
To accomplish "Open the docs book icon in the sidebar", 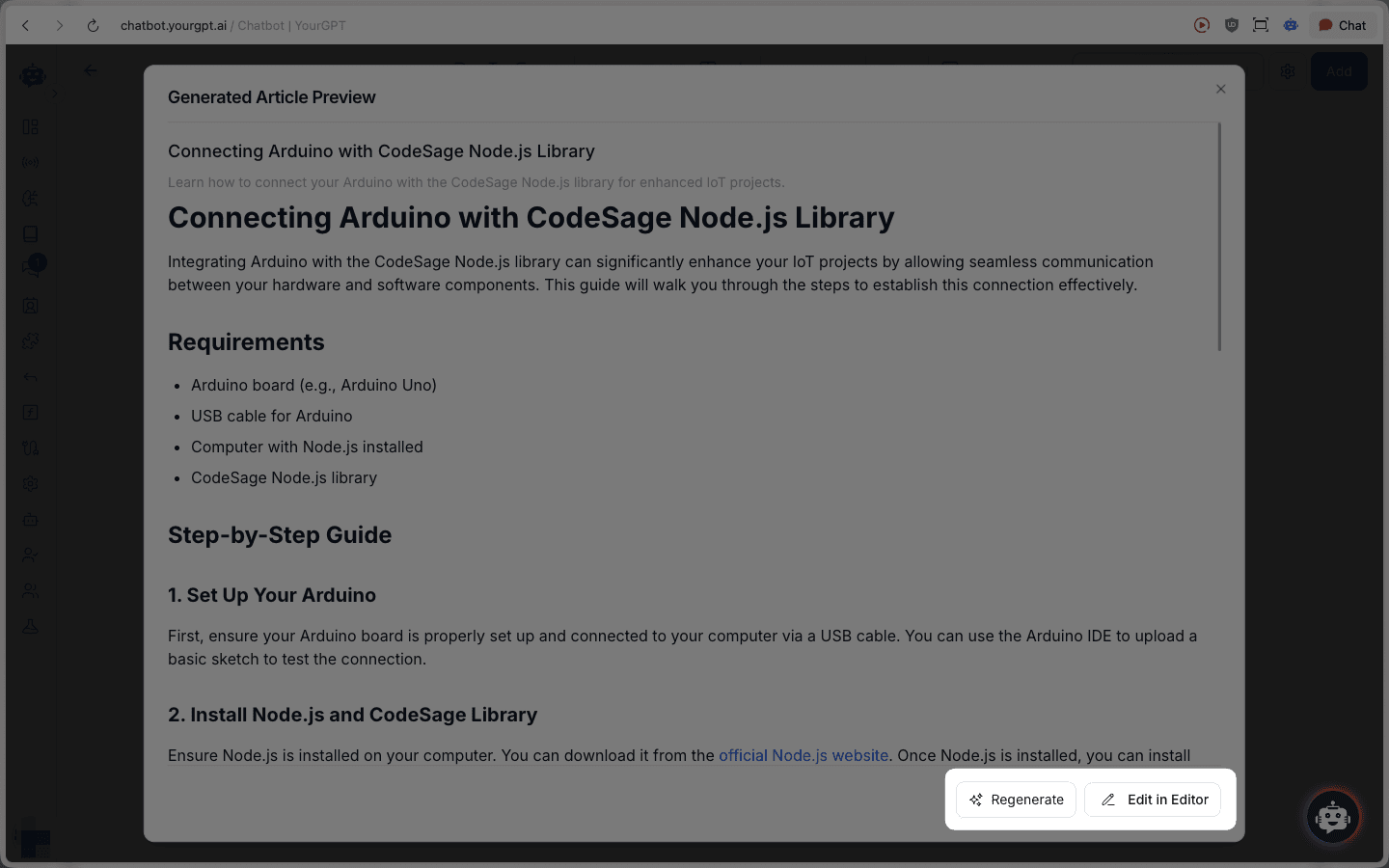I will point(30,233).
